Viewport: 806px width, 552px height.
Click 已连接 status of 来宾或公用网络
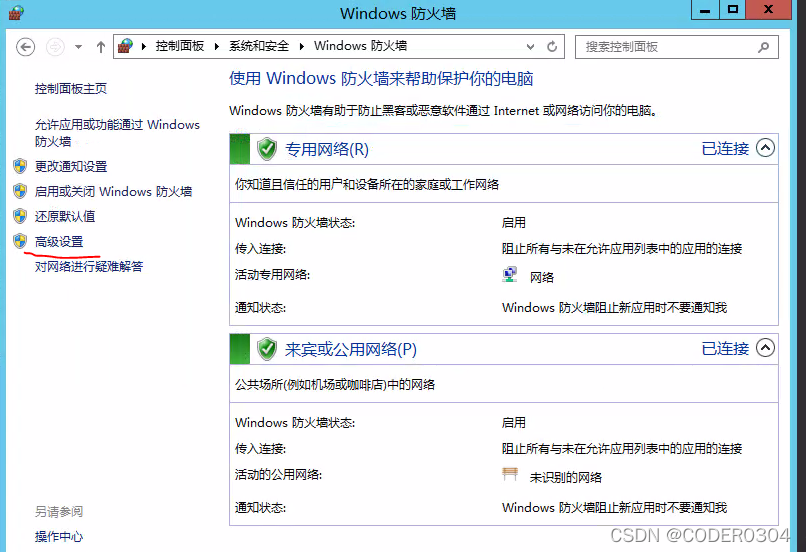click(725, 348)
